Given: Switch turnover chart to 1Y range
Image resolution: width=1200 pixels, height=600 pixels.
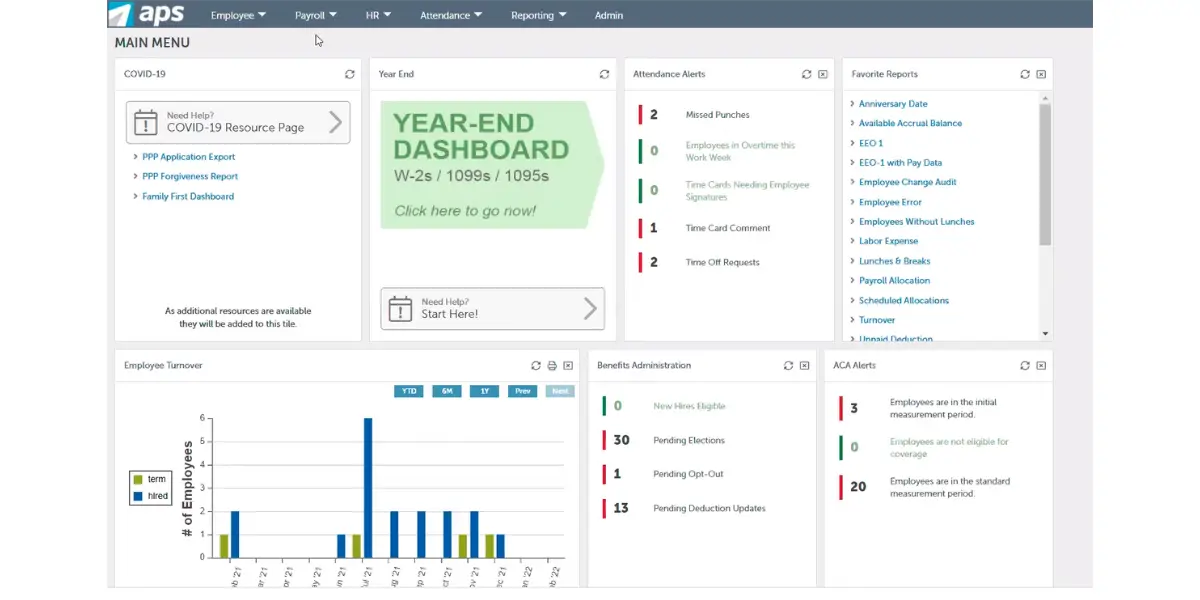Looking at the screenshot, I should [484, 391].
